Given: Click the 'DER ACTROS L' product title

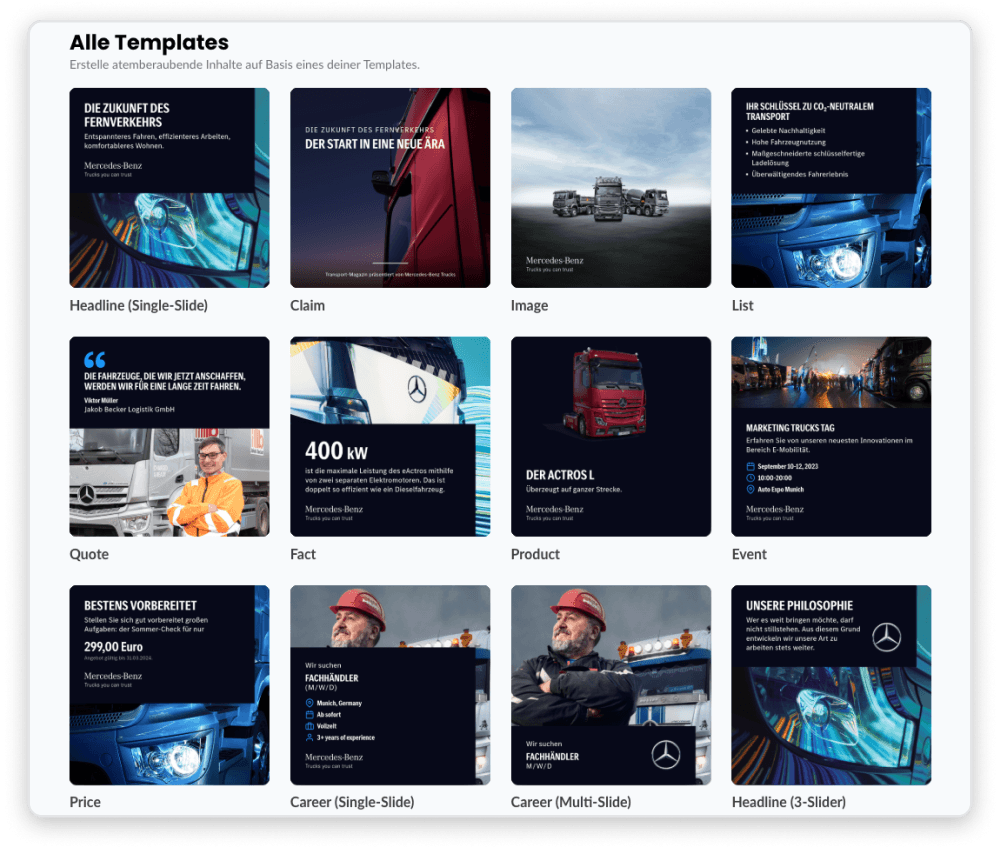Looking at the screenshot, I should click(560, 475).
